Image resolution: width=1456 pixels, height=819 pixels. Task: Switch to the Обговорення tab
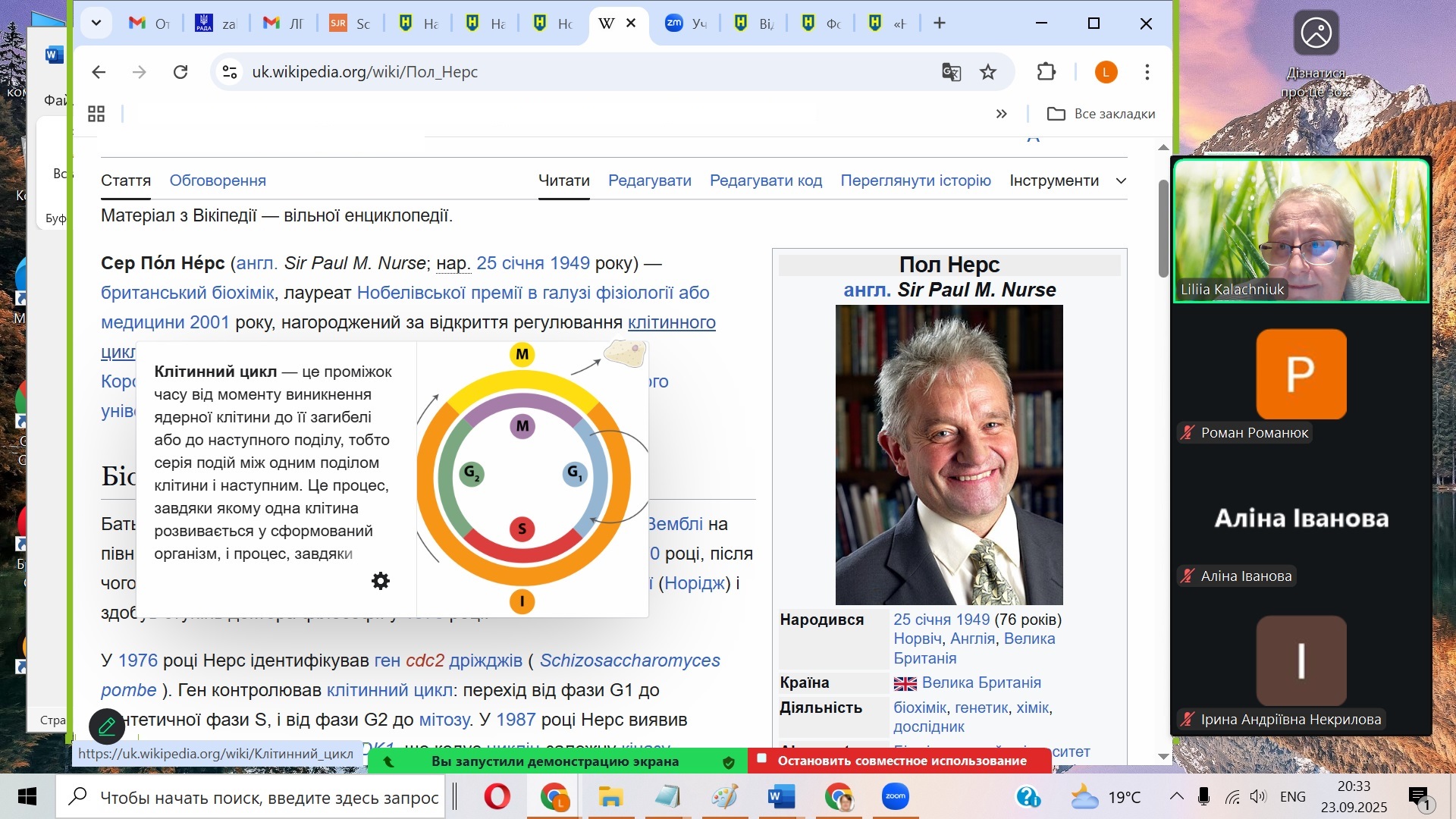point(218,180)
